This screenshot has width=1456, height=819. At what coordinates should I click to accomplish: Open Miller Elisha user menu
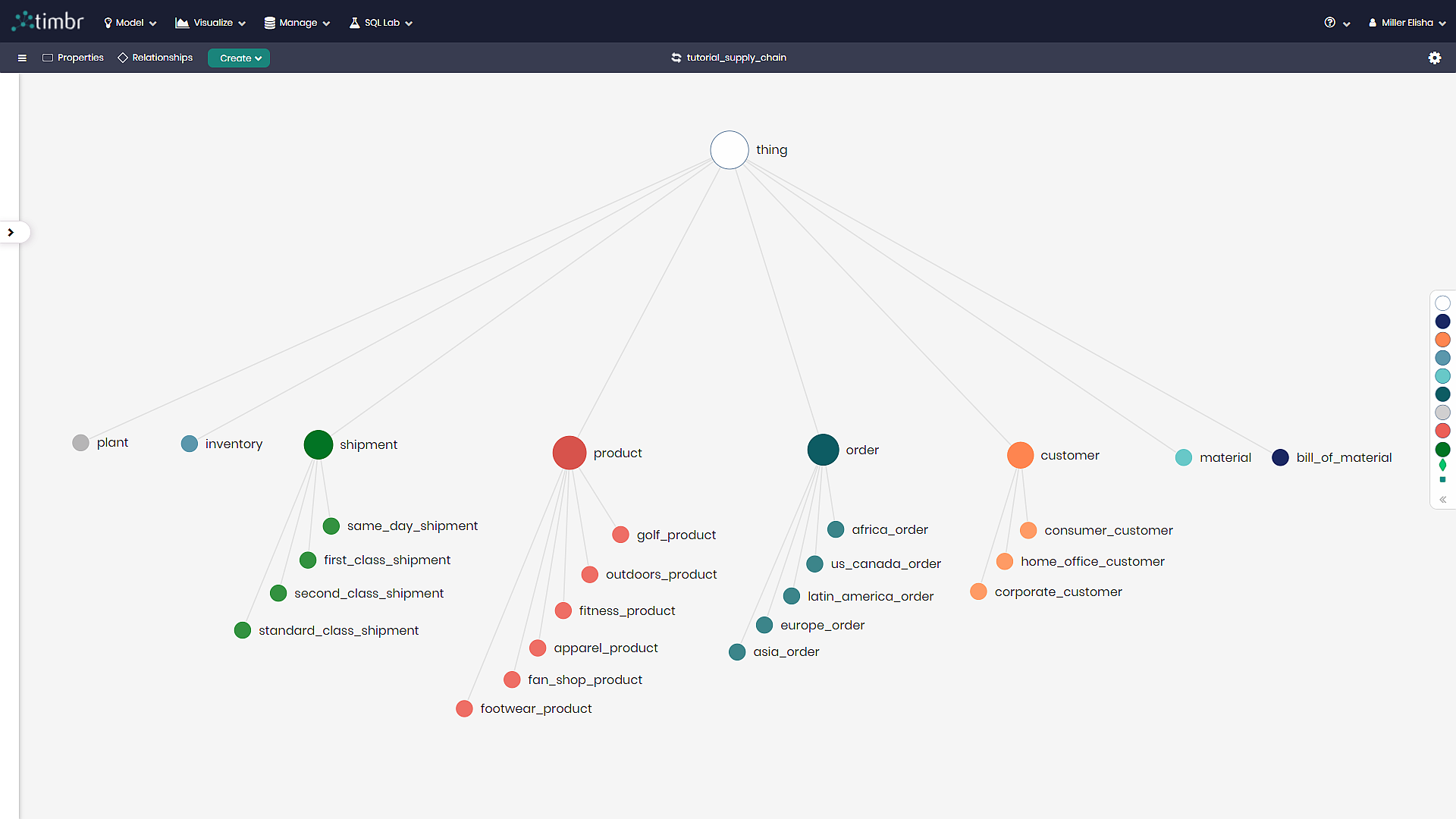tap(1407, 23)
